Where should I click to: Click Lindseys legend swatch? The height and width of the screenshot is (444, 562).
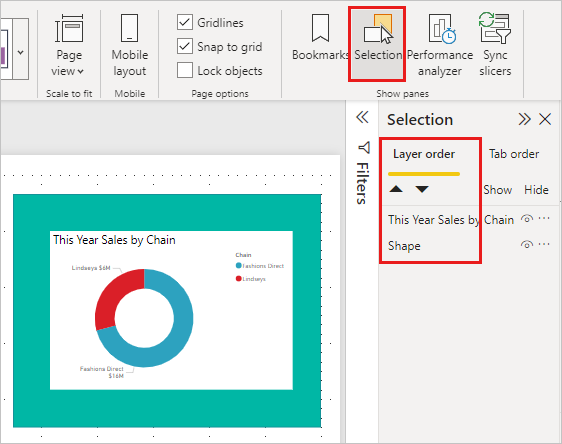point(238,278)
